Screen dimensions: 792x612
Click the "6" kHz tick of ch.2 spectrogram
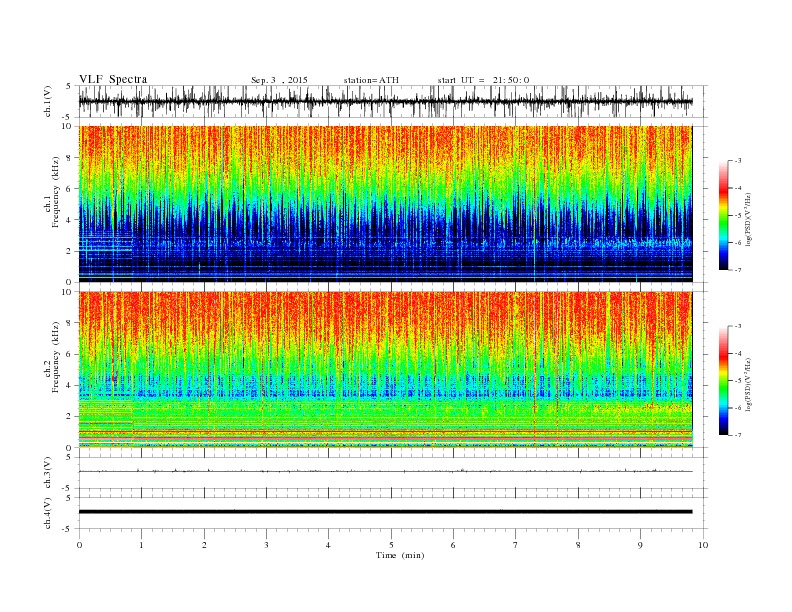(69, 354)
